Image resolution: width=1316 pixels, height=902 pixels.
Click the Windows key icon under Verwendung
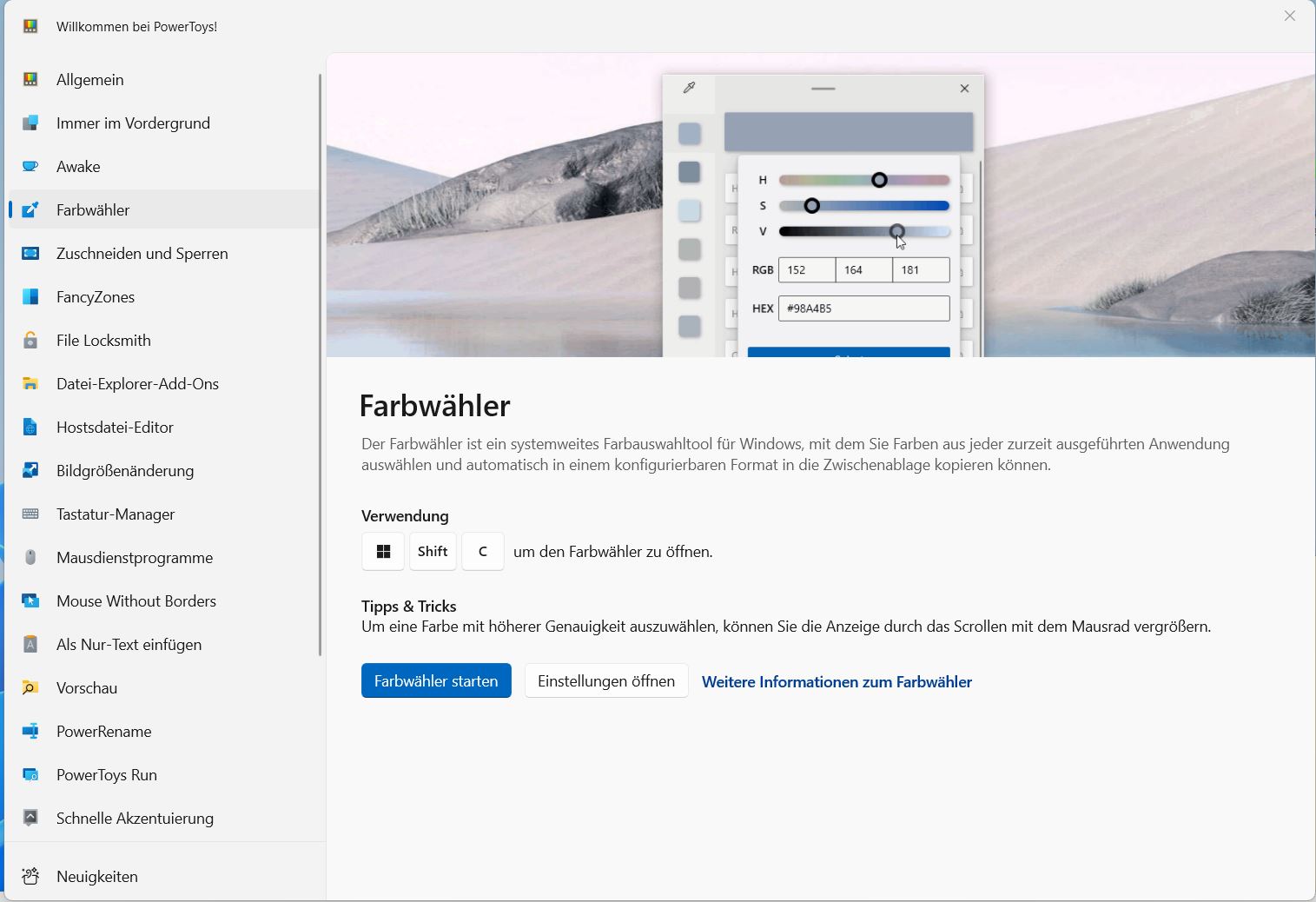pyautogui.click(x=383, y=552)
